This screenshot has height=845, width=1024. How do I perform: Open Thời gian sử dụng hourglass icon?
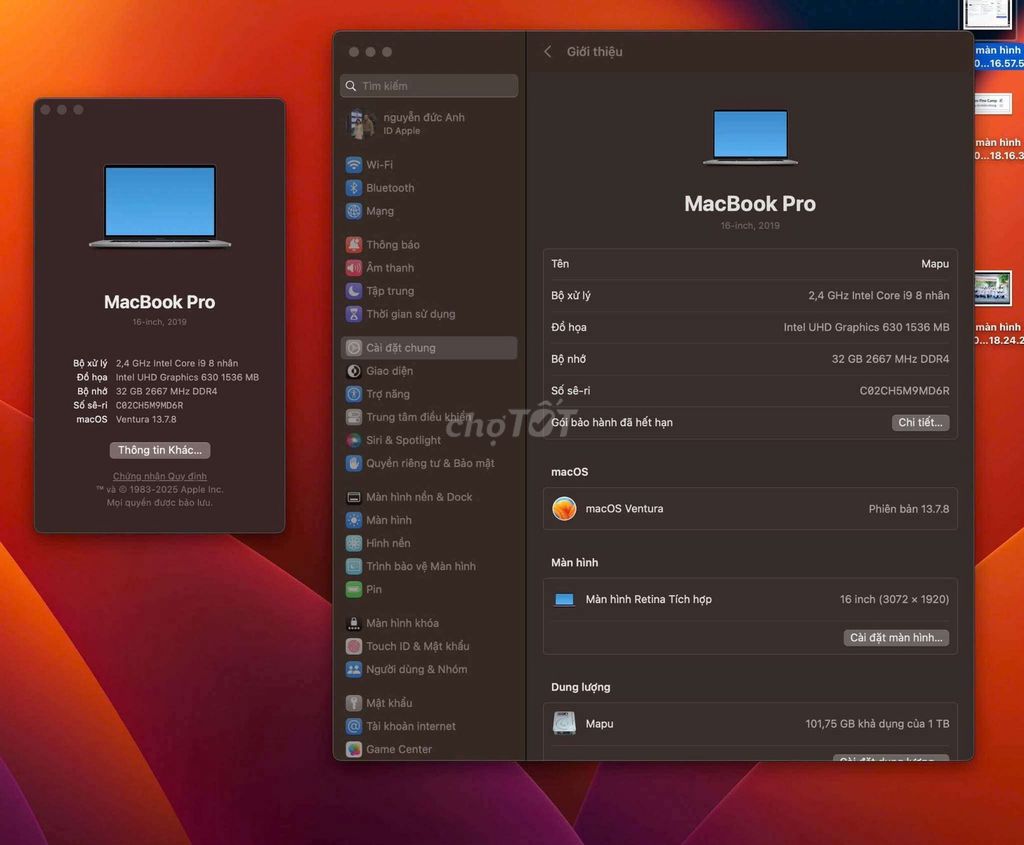pyautogui.click(x=353, y=314)
